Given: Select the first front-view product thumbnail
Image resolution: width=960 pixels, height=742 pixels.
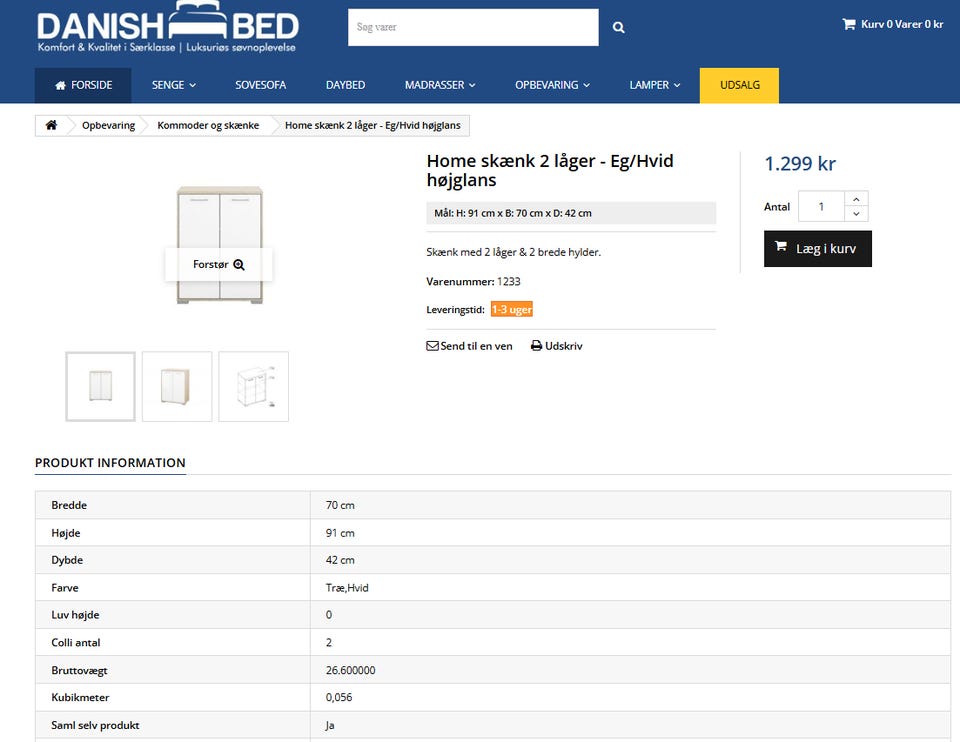Looking at the screenshot, I should (x=100, y=386).
